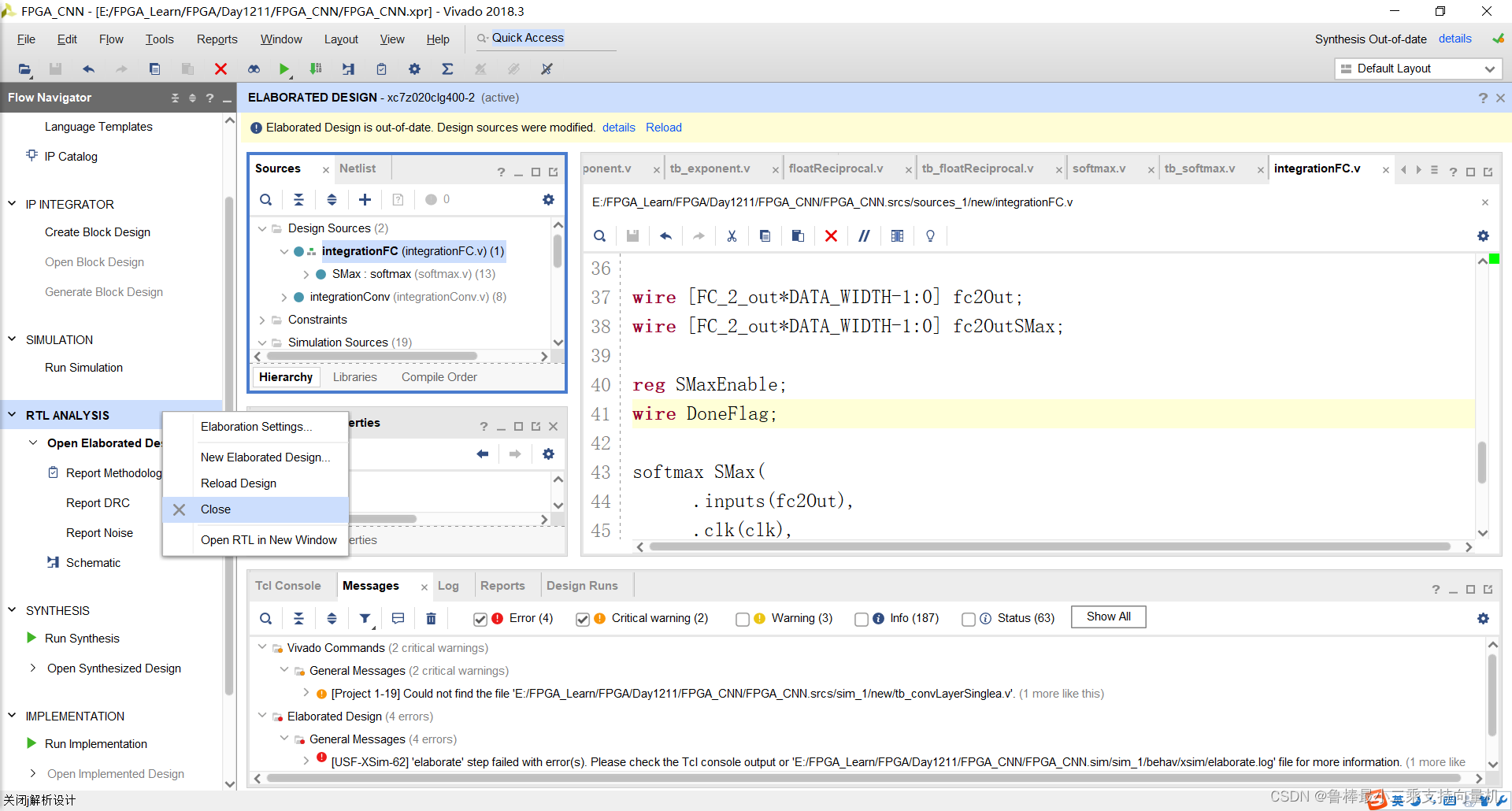The width and height of the screenshot is (1512, 811).
Task: Open editor settings gear icon
Action: click(x=1483, y=236)
